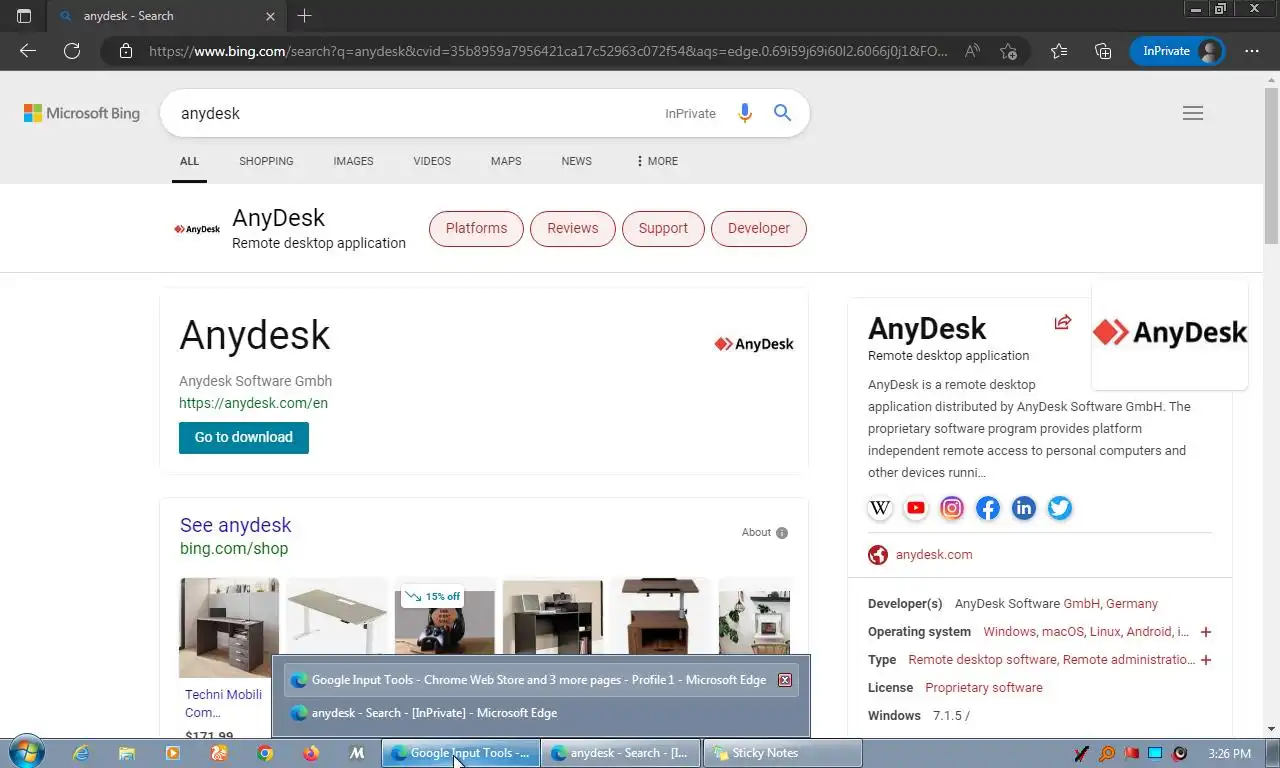Click the Platforms pill button
Viewport: 1280px width, 768px height.
tap(476, 228)
